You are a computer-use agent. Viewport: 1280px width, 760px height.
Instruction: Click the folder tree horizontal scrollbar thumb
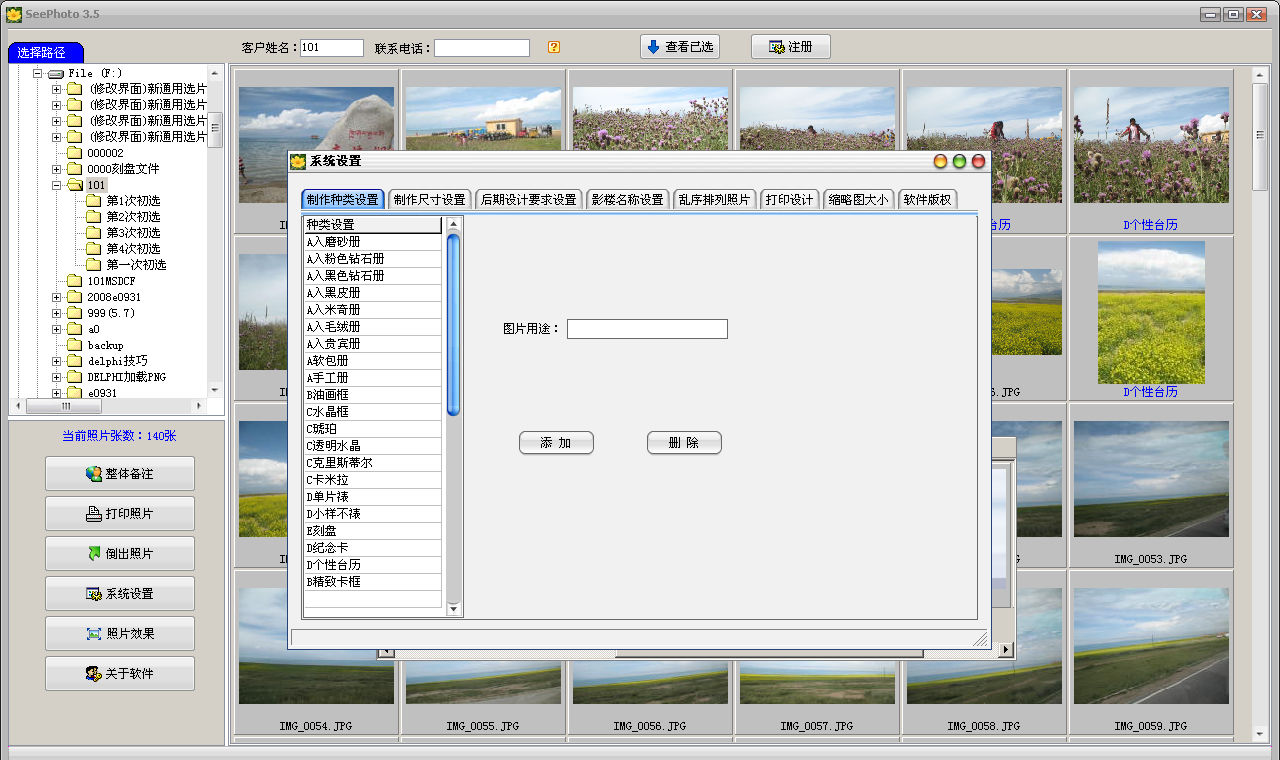[66, 406]
